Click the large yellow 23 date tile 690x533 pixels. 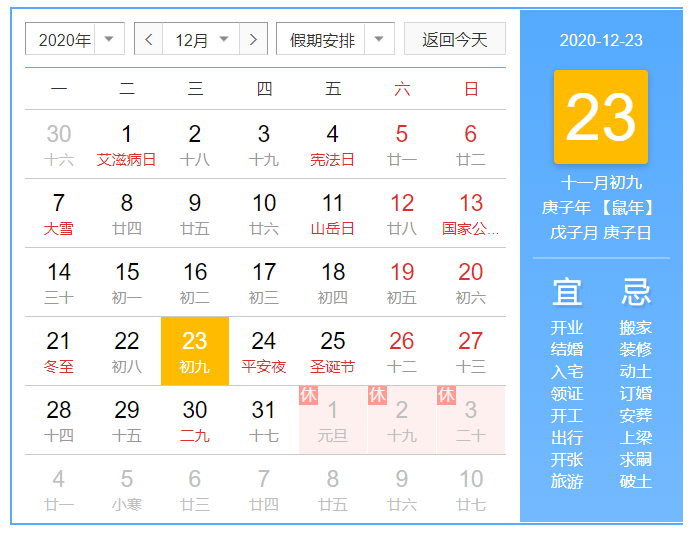tap(600, 117)
